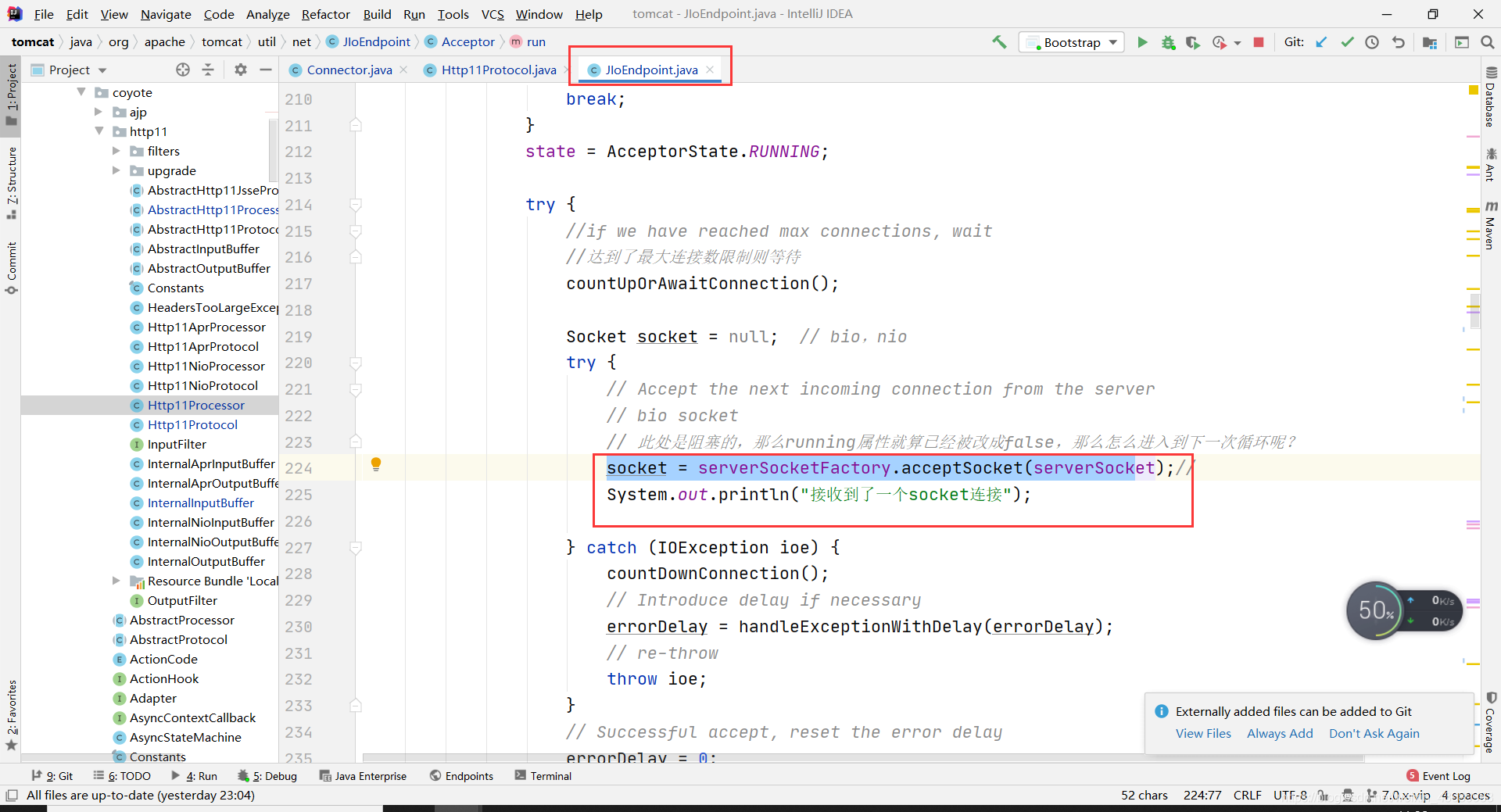Show Git history clock icon
1501x812 pixels.
tap(1372, 42)
